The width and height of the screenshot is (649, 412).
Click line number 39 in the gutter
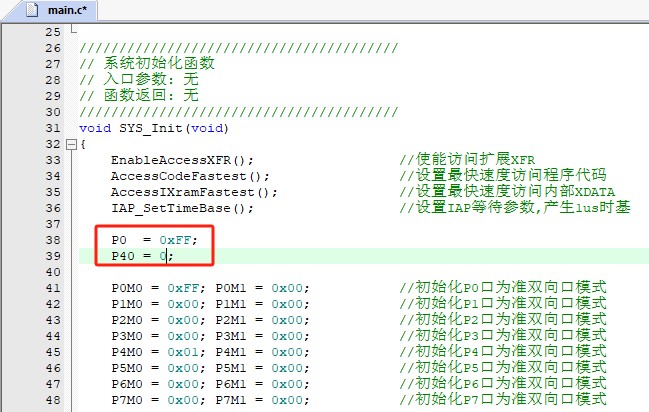[x=53, y=256]
